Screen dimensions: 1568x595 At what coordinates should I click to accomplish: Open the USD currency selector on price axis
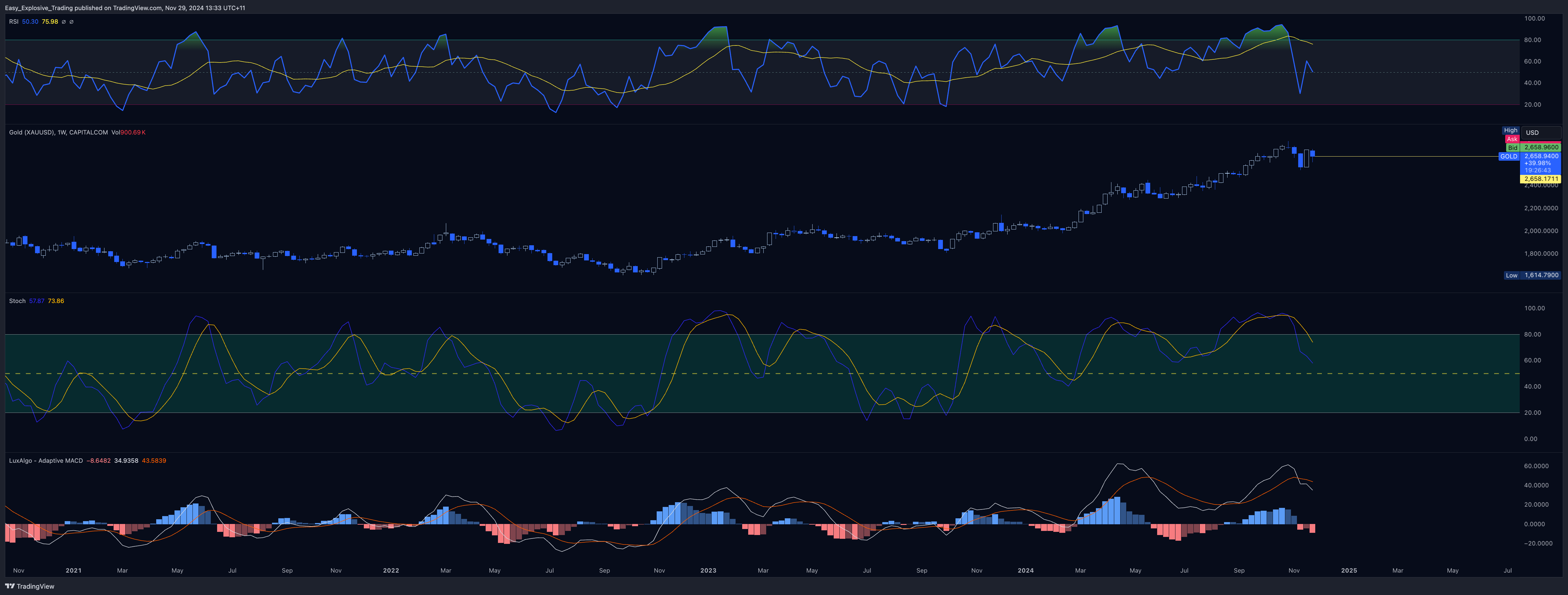[x=1541, y=132]
